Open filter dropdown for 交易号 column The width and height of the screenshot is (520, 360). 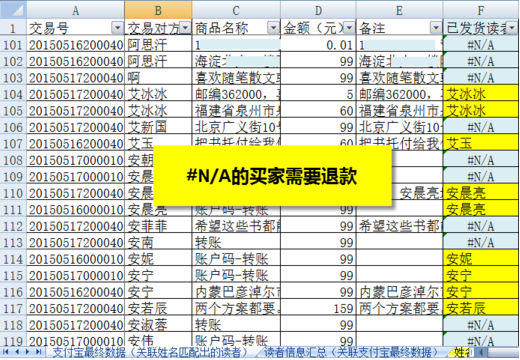click(117, 28)
